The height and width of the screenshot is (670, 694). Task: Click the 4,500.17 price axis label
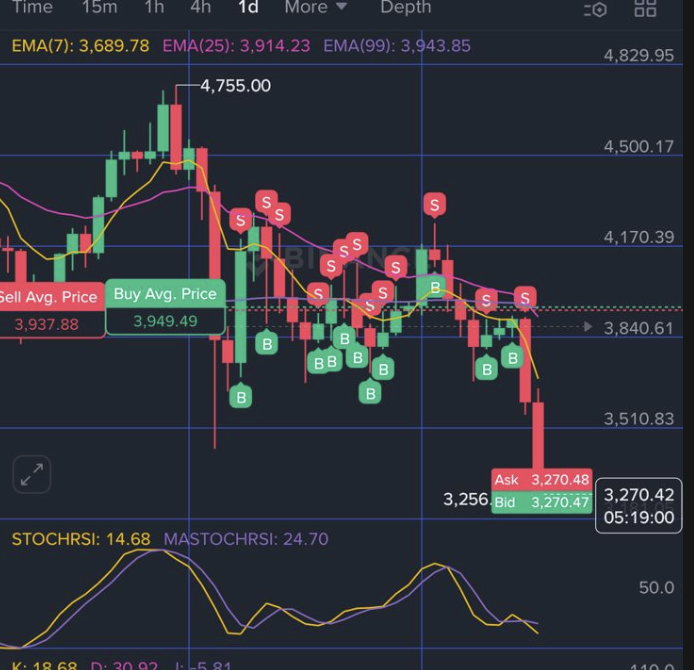pos(639,146)
